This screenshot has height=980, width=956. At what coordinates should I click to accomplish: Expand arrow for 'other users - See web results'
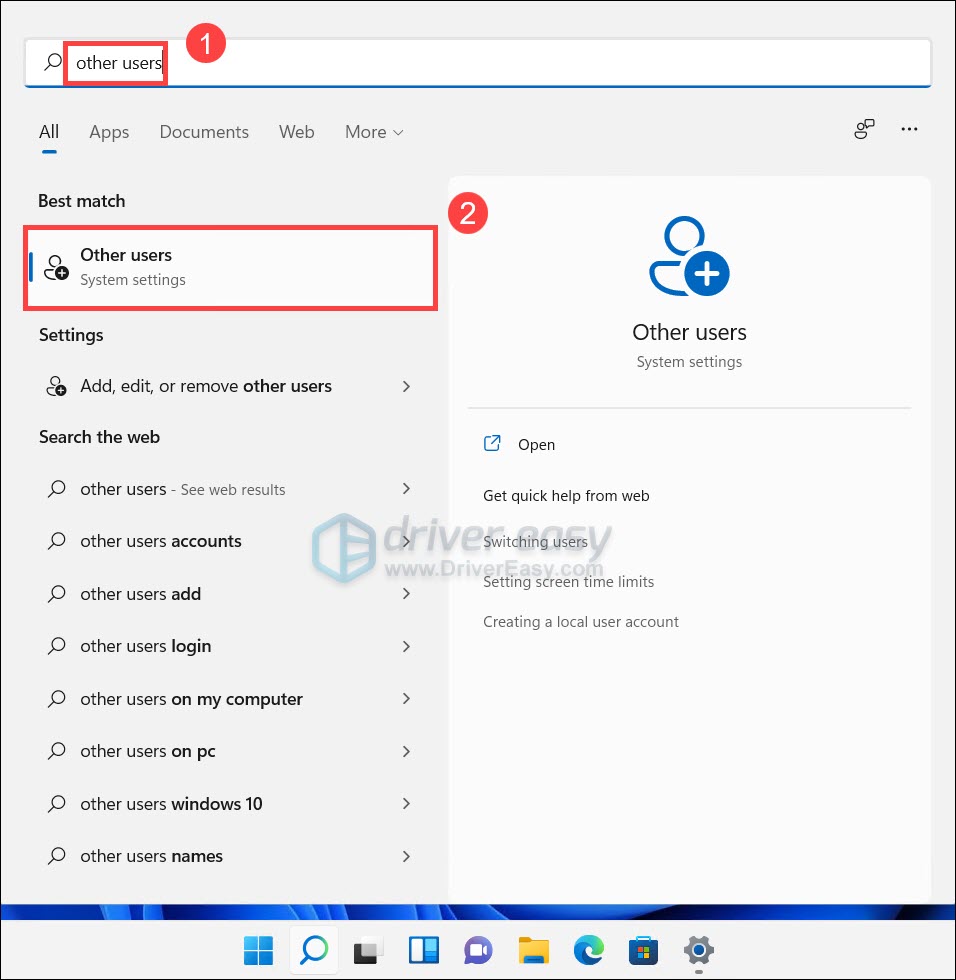406,489
